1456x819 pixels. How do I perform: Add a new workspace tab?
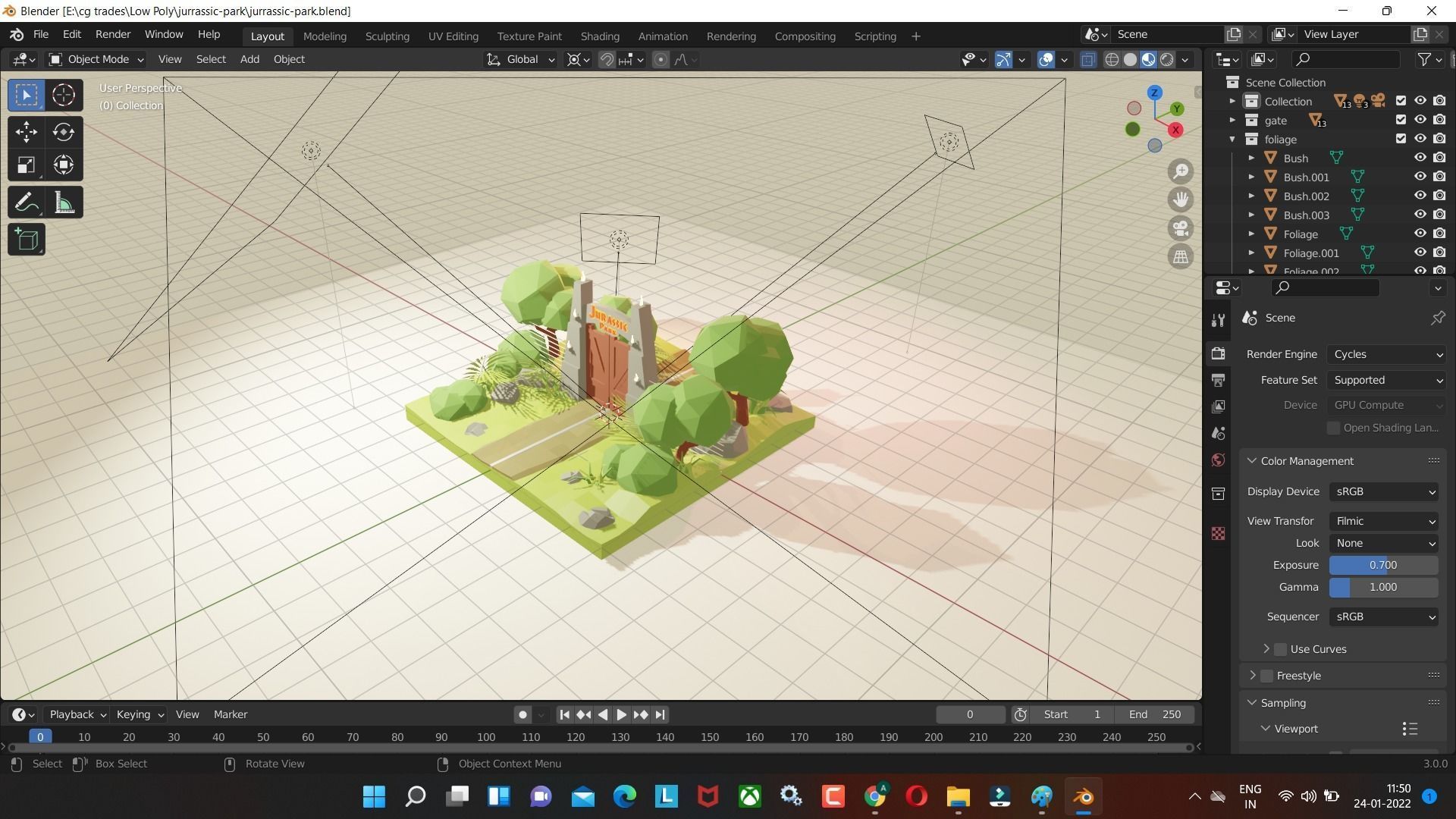coord(916,36)
